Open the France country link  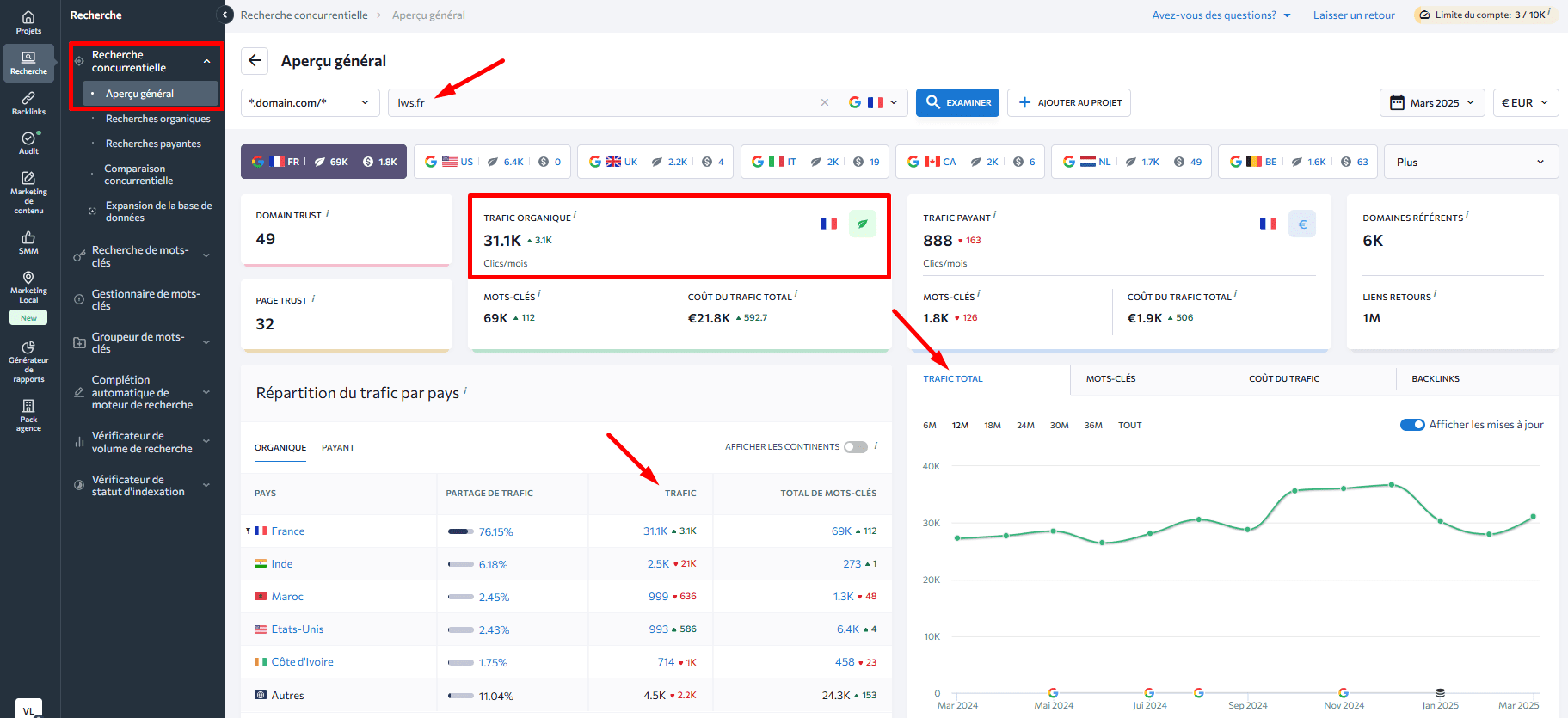point(288,531)
